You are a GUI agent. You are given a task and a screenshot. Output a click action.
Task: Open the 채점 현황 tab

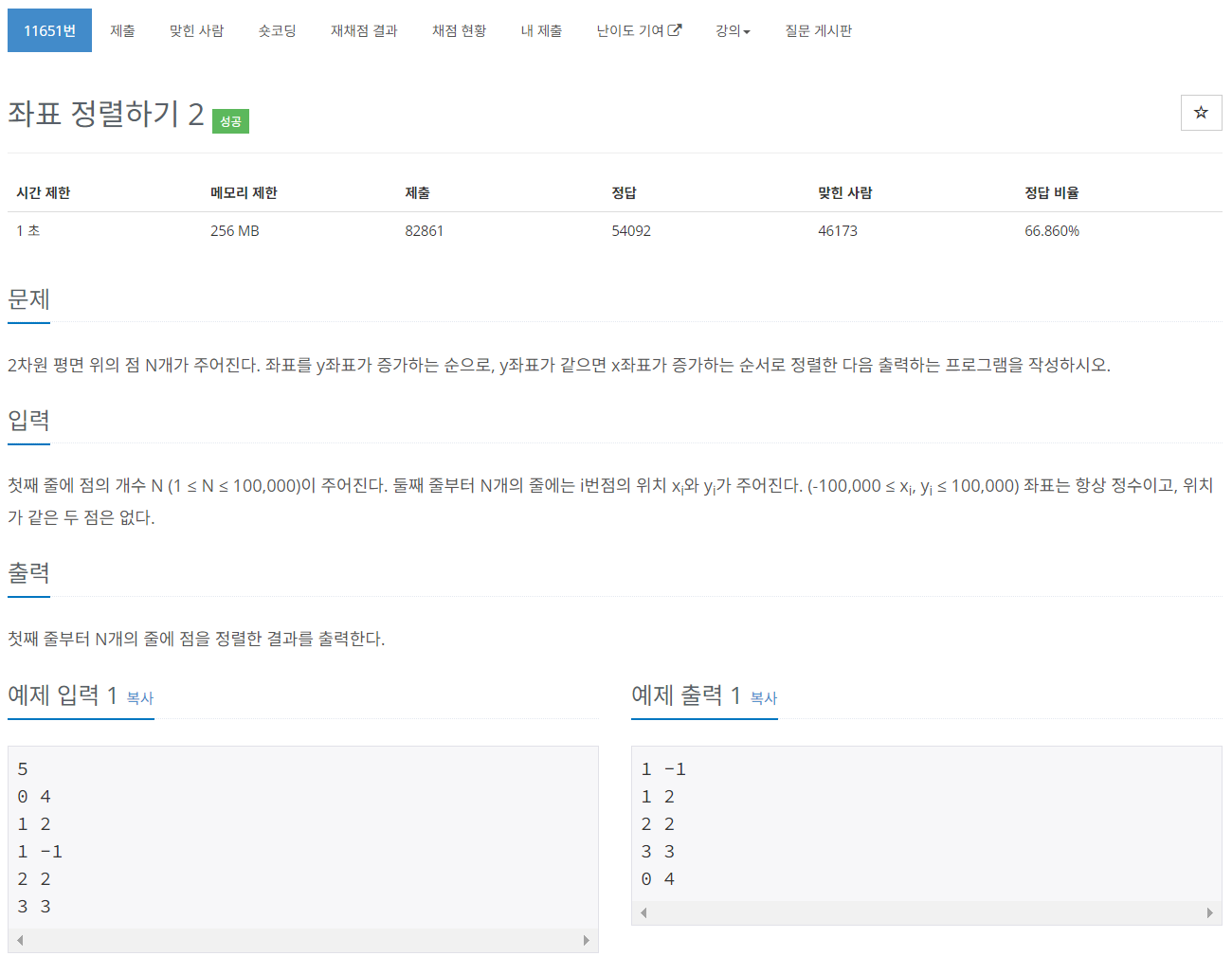[459, 30]
